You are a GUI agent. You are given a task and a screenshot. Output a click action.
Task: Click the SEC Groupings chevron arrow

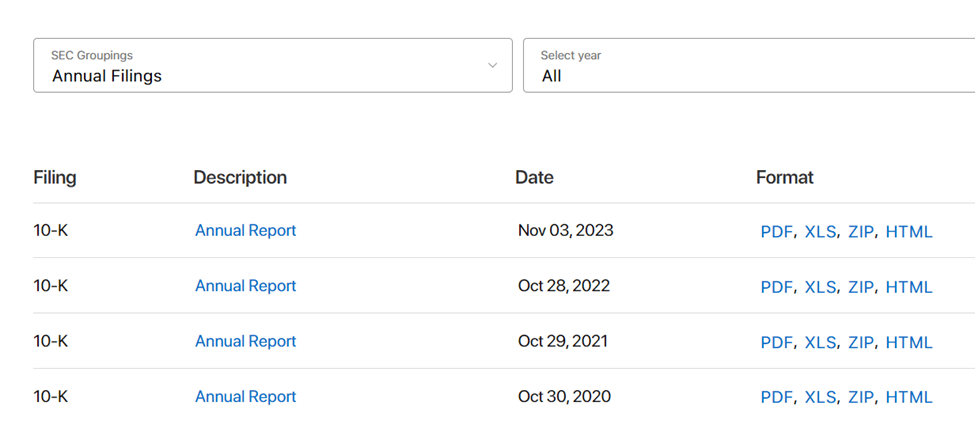click(x=492, y=66)
